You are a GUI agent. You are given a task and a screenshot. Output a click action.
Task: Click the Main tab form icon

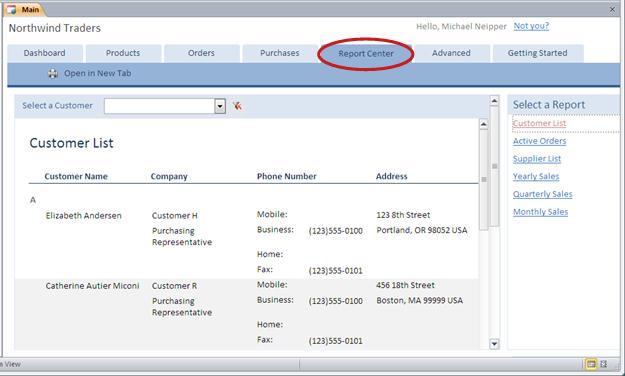(x=12, y=10)
